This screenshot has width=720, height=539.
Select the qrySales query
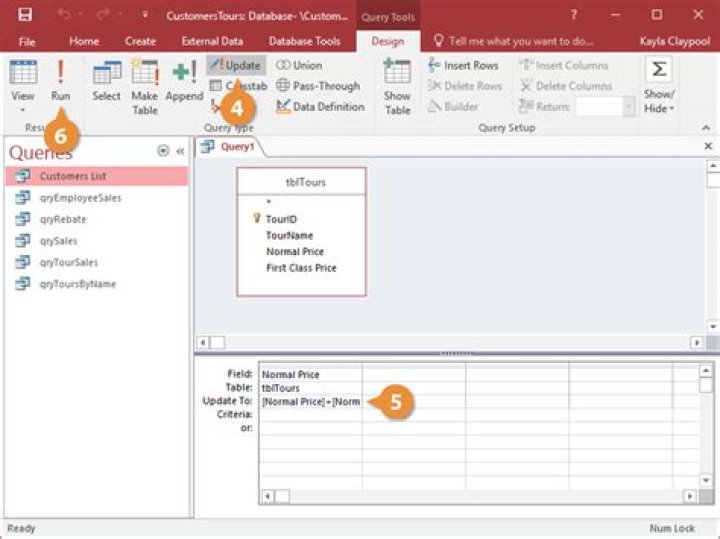pos(97,241)
